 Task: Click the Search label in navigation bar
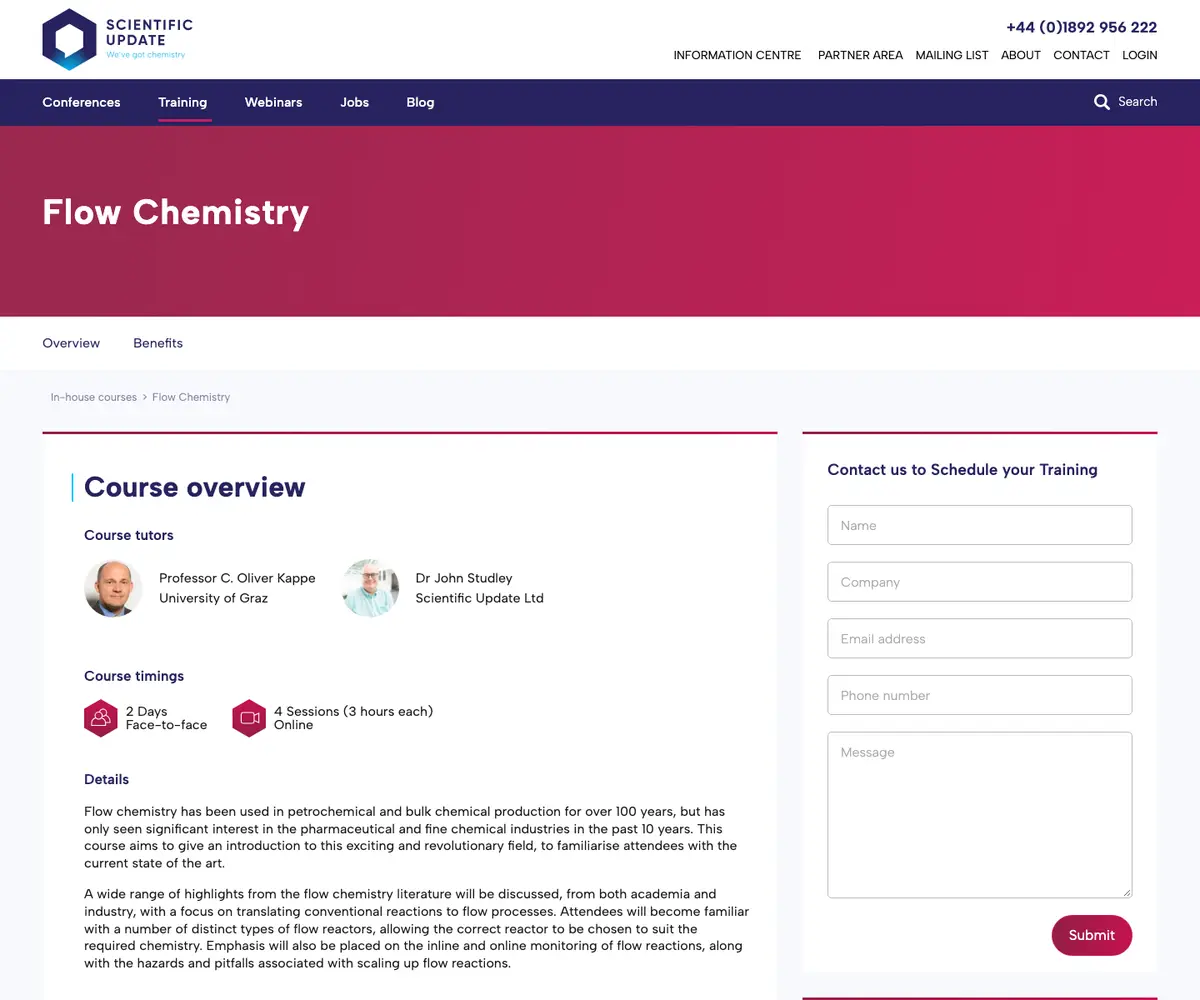1137,102
